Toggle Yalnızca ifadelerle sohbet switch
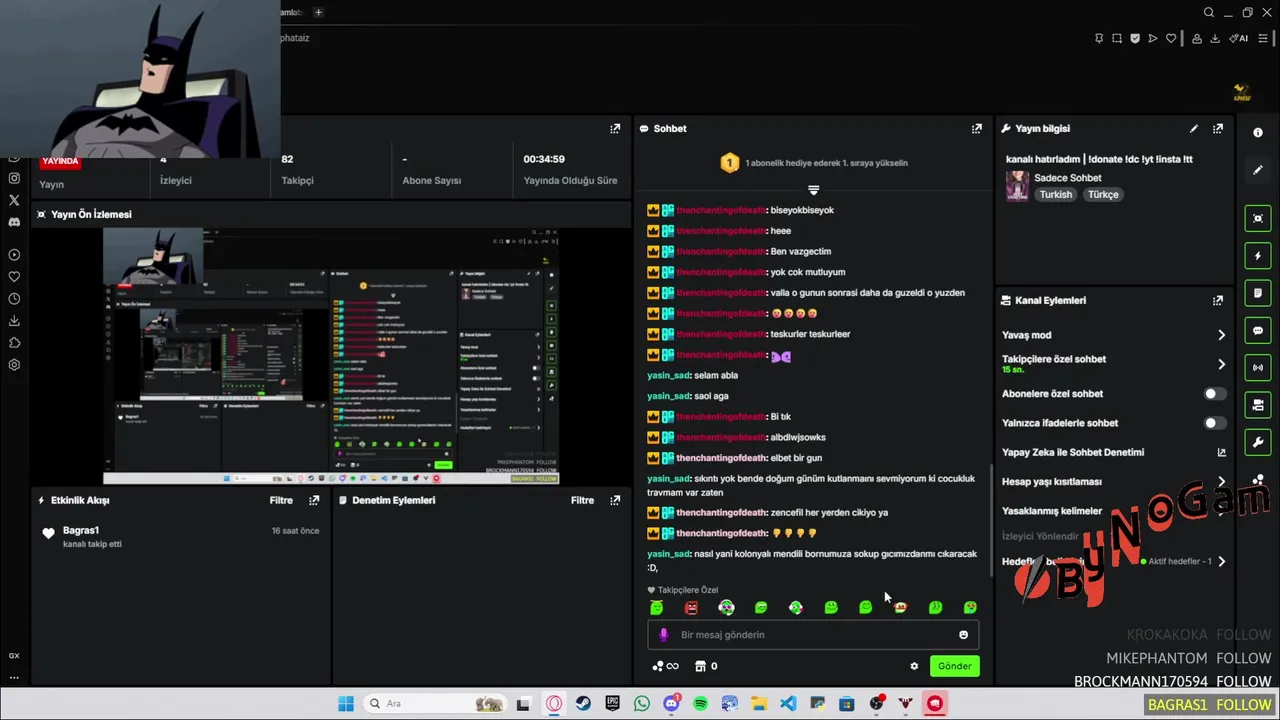Screen dimensions: 1280x720 pos(1214,423)
